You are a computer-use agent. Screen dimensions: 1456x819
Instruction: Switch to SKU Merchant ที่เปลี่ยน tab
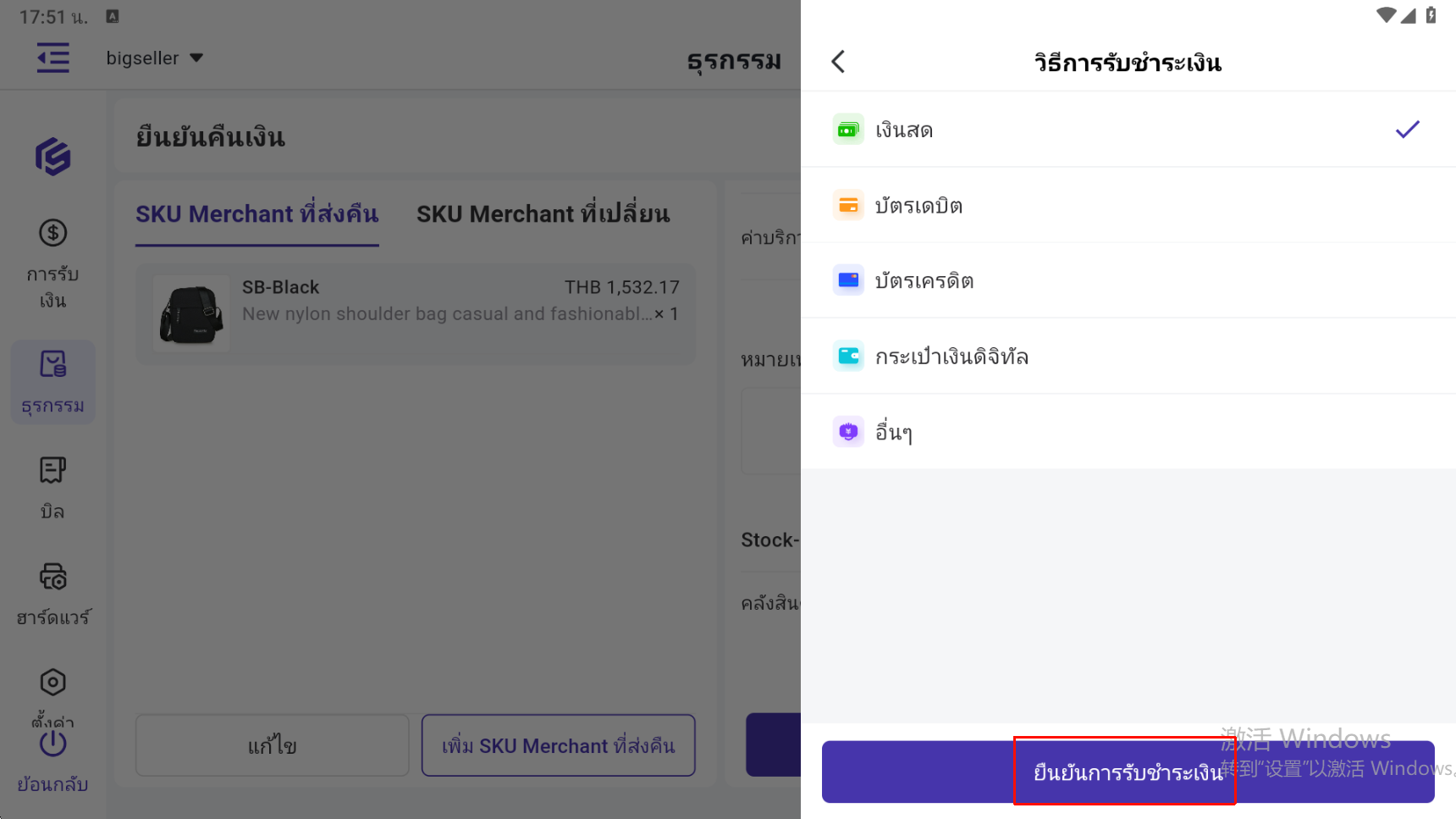543,214
